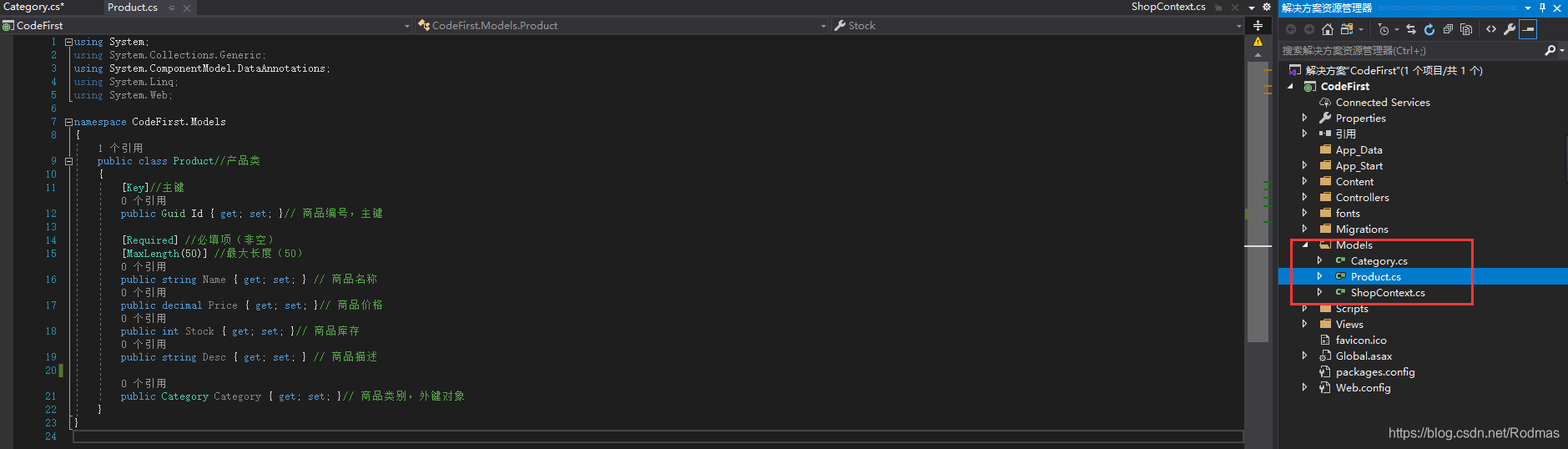Click Forward arrow in Solution Explorer toolbar
The width and height of the screenshot is (1568, 449).
[x=1309, y=29]
